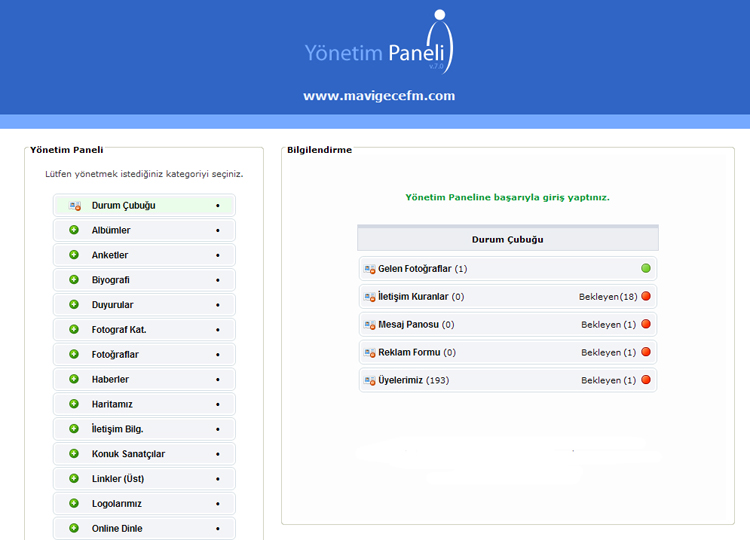Open Bekleyen (18) for İletişim Kuranlar
Screen dimensions: 750x540
[608, 297]
